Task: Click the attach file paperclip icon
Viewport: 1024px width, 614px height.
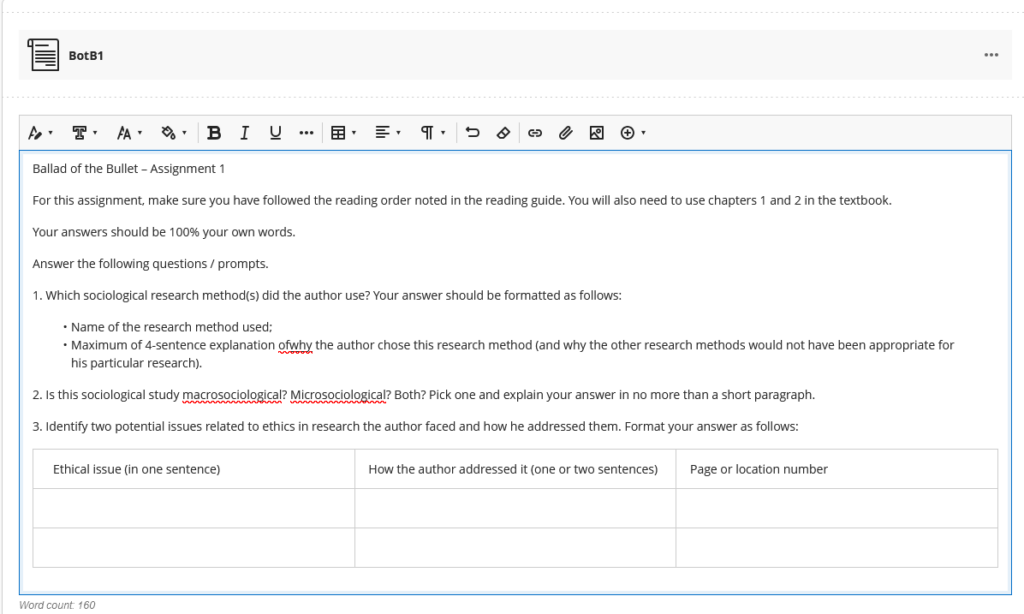Action: tap(565, 133)
